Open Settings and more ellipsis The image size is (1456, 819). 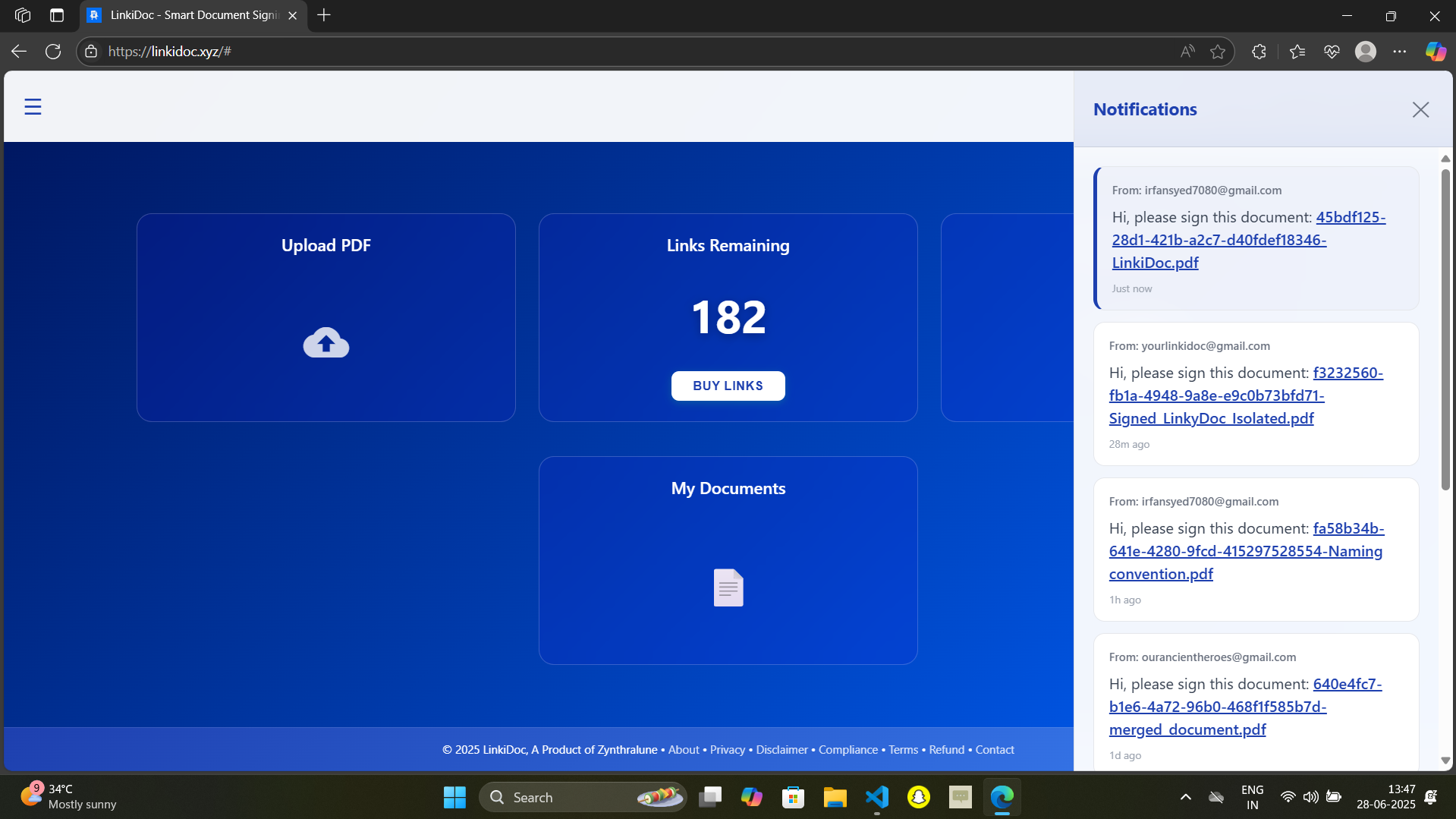(x=1400, y=52)
